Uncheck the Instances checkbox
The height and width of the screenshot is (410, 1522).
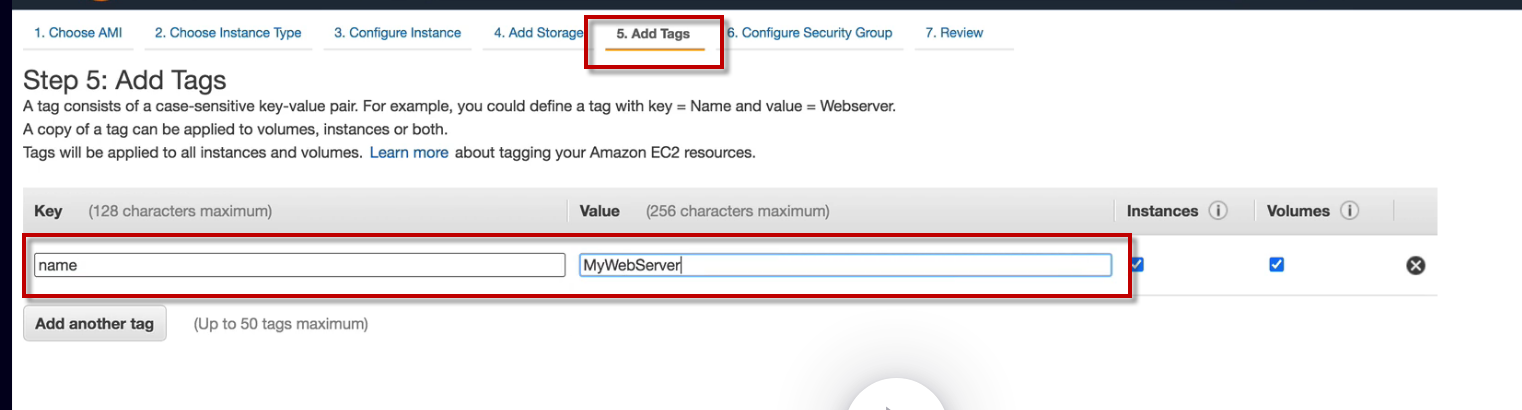tap(1137, 264)
